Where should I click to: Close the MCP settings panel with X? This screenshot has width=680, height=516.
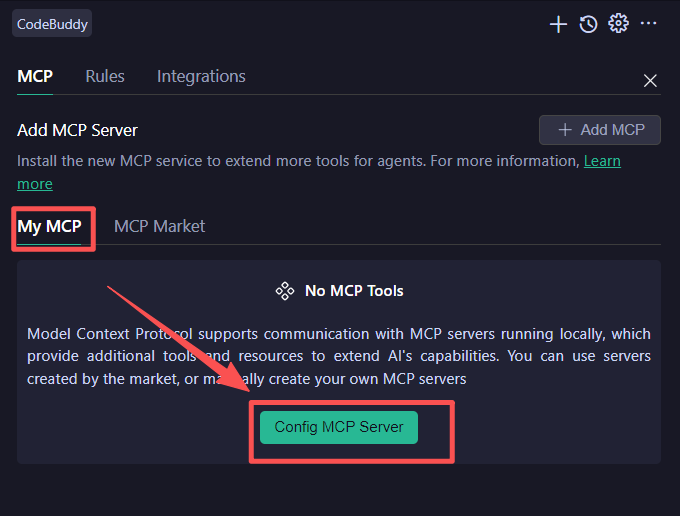[x=650, y=81]
